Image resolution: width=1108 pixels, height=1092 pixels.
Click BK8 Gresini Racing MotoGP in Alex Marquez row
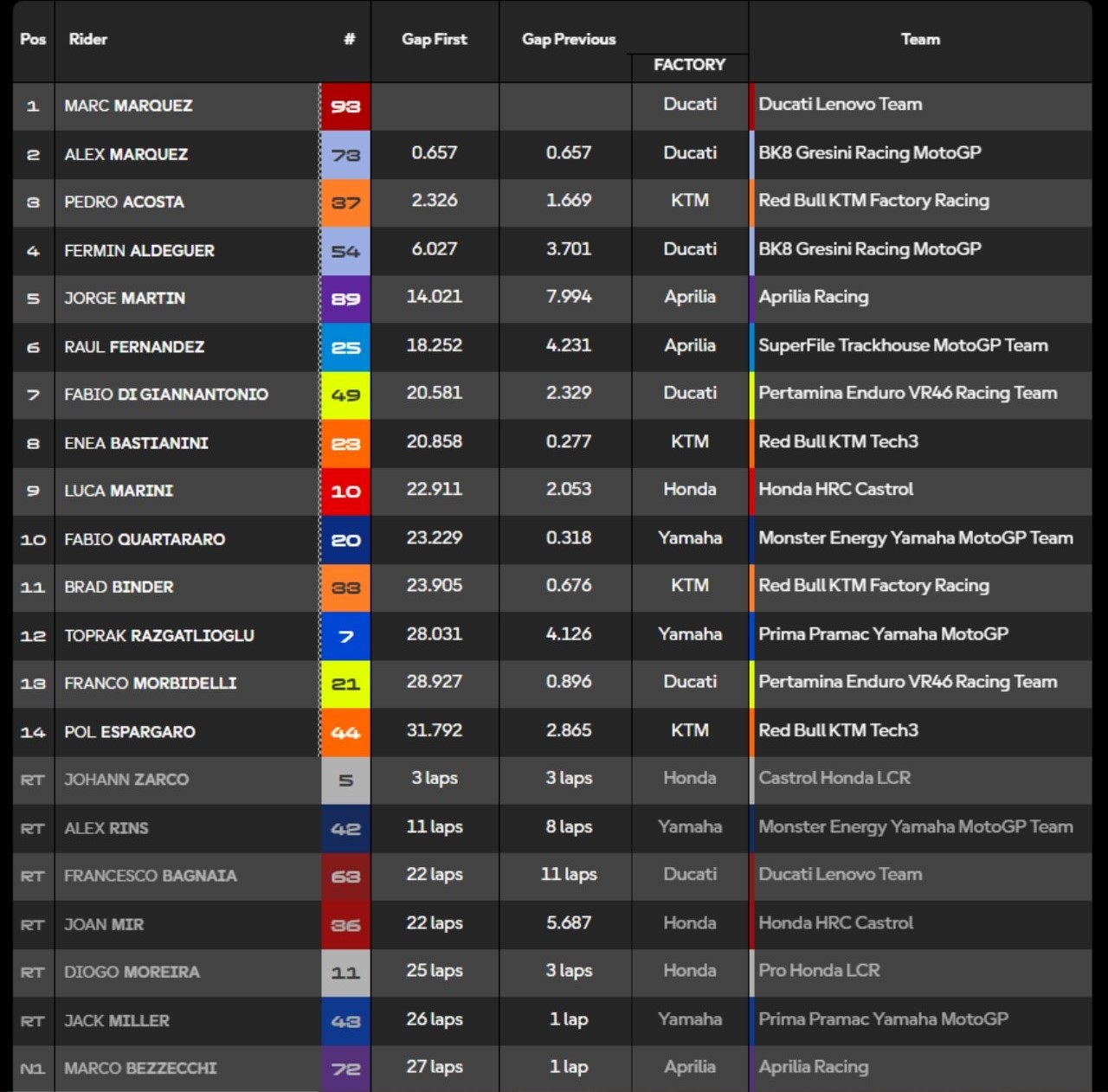point(870,153)
